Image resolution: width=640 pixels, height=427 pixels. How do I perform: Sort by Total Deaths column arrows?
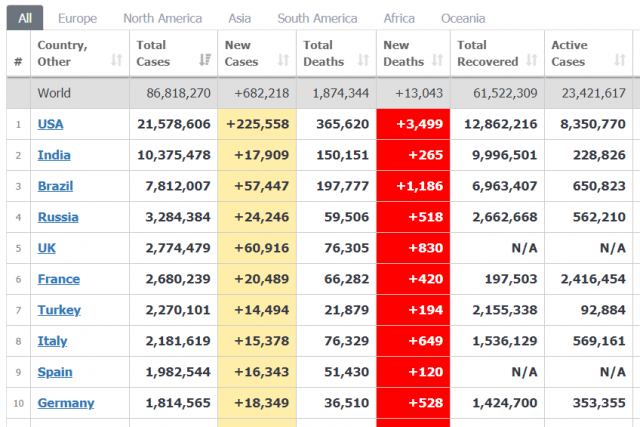coord(363,60)
